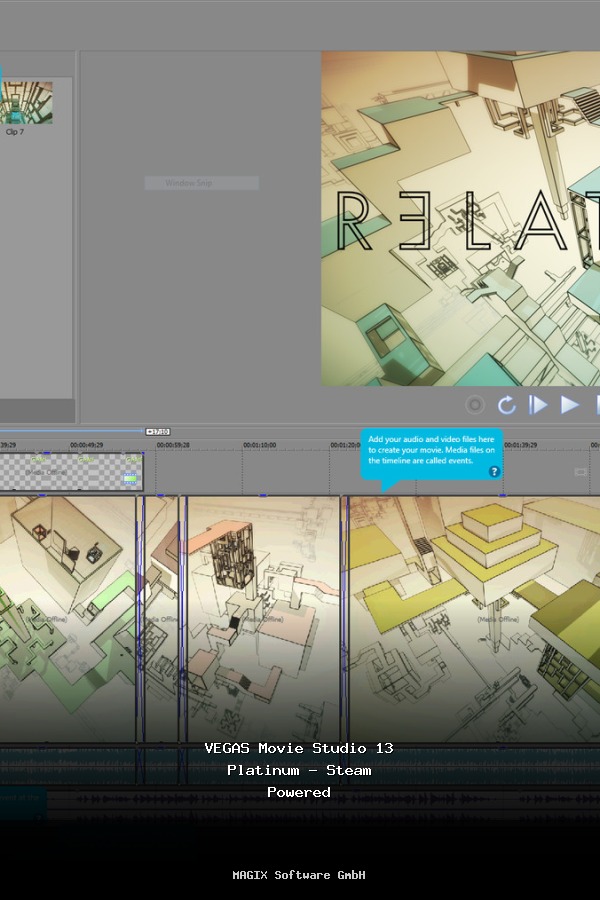
Task: Select the yellow pyramid video event
Action: click(474, 619)
